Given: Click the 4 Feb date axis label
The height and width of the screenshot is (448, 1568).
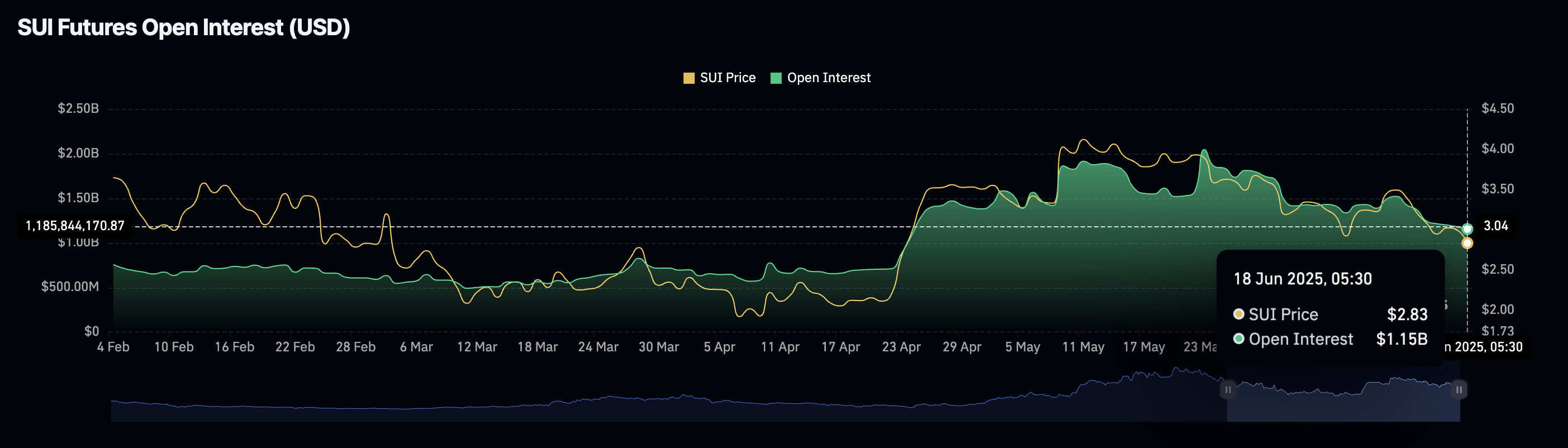Looking at the screenshot, I should tap(113, 347).
